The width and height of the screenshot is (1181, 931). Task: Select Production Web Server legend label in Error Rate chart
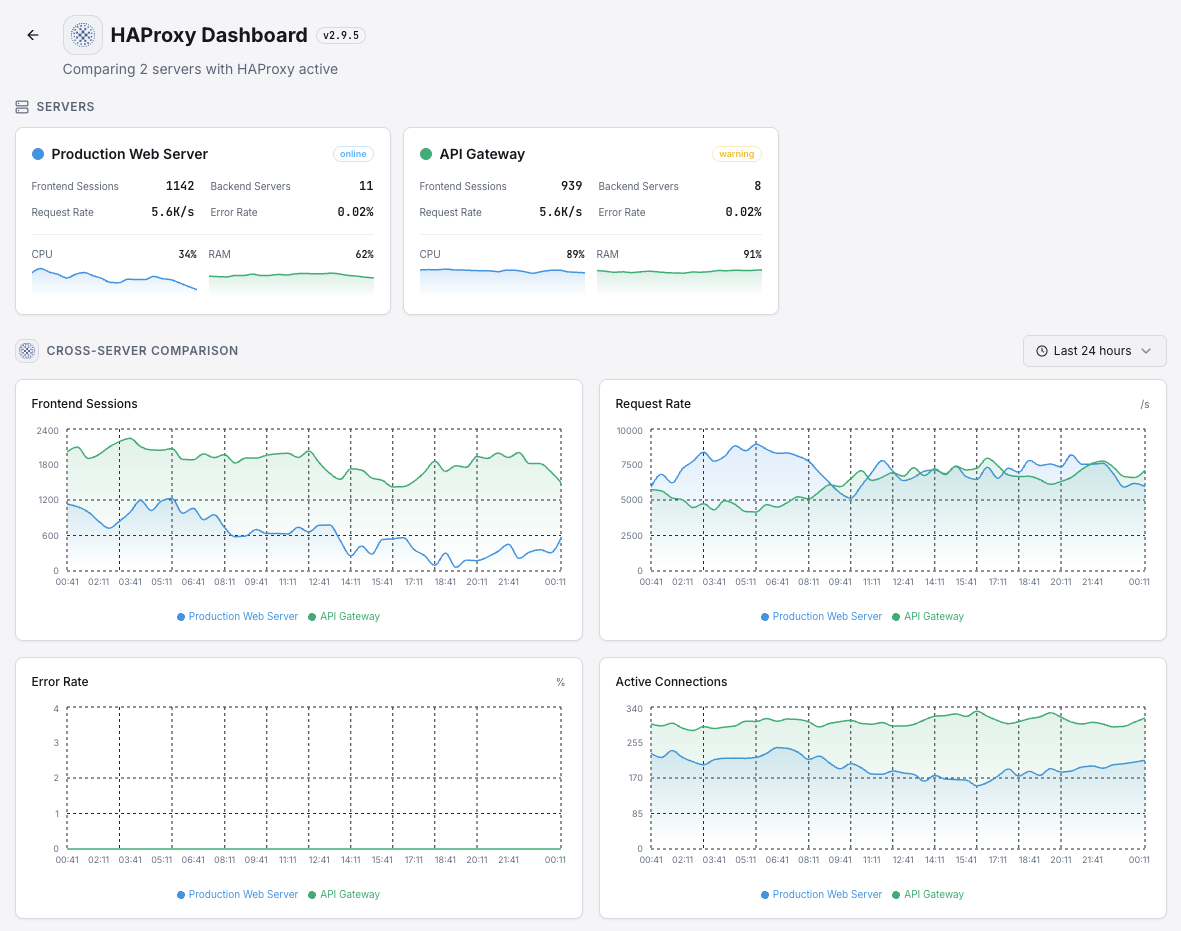click(243, 894)
